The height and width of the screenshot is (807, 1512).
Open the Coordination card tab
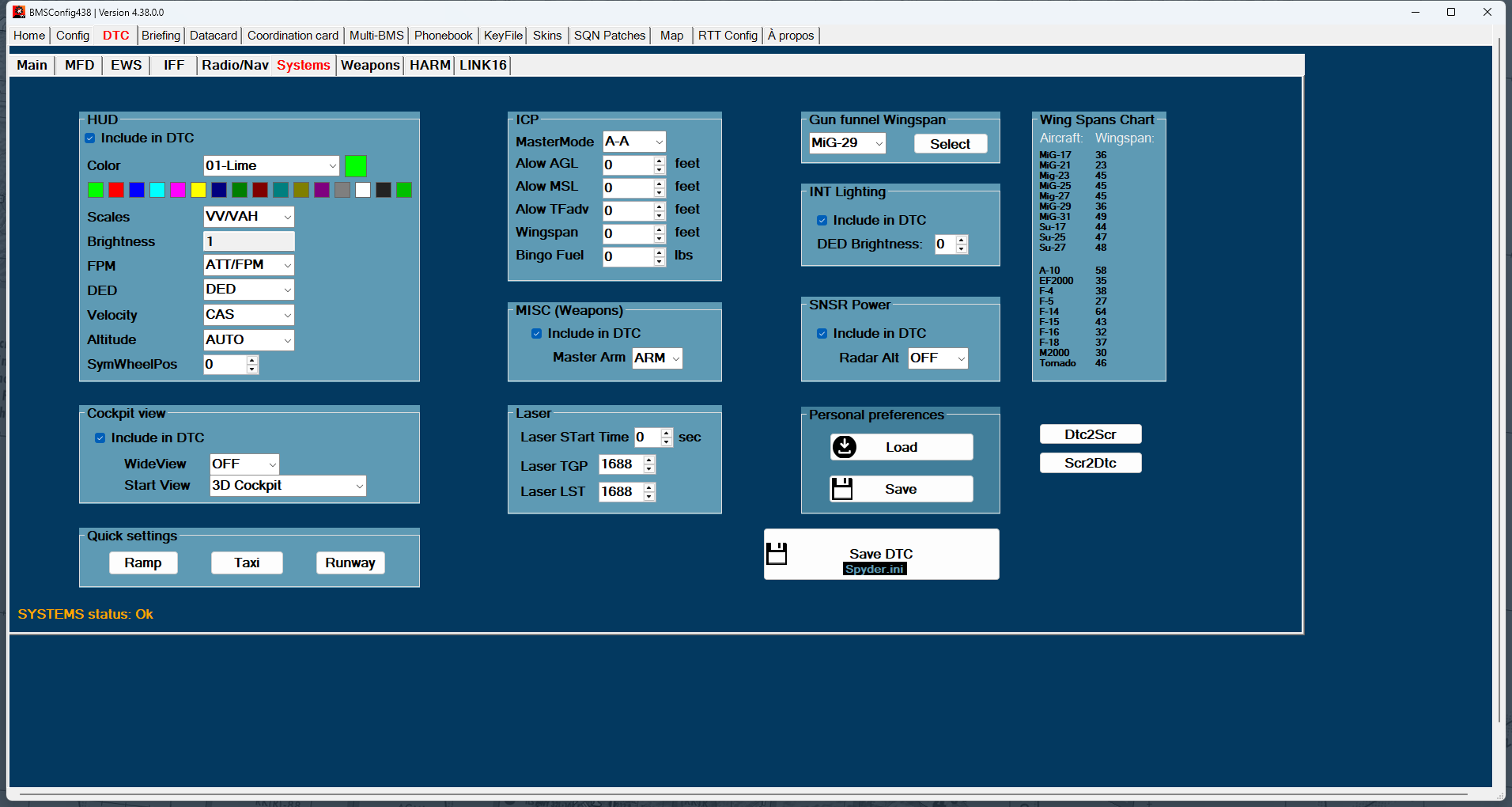293,36
